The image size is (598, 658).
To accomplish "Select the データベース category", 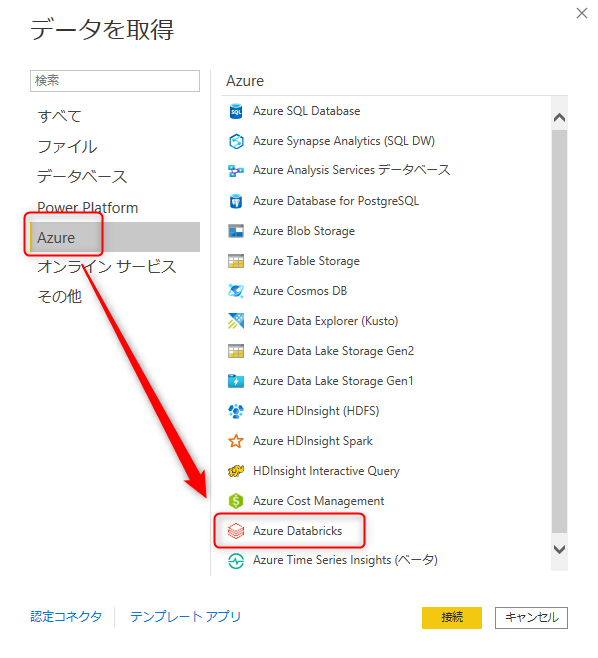I will [82, 177].
